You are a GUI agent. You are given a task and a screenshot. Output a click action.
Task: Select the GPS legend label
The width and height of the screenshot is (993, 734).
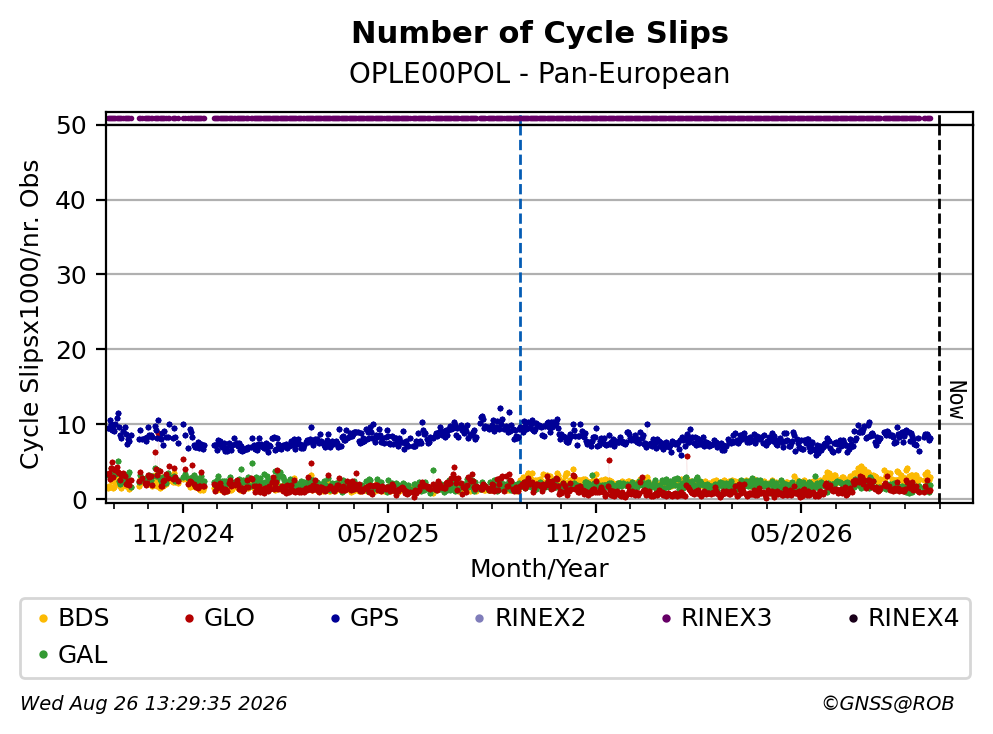(x=374, y=618)
